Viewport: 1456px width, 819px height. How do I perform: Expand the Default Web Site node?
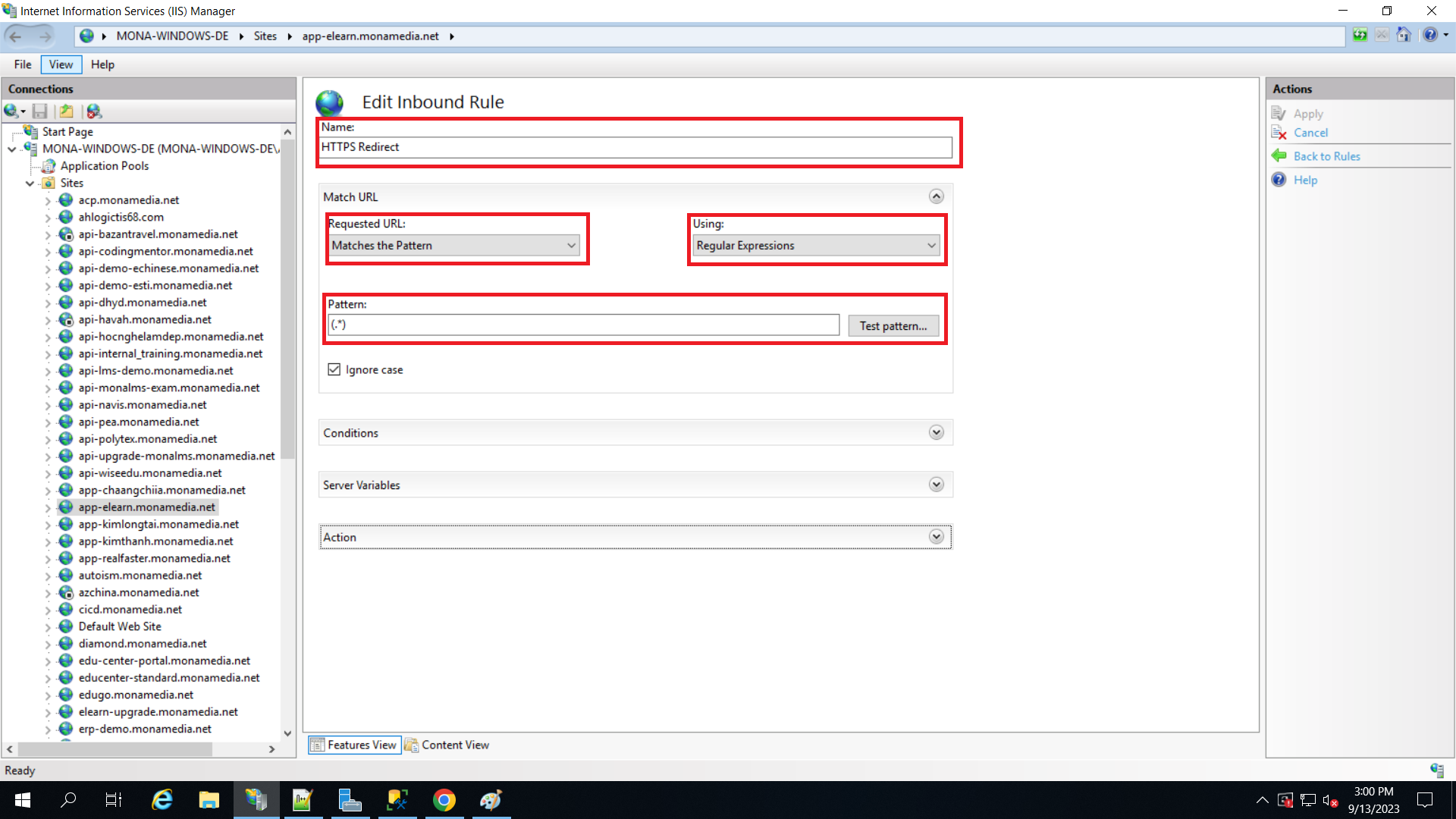(x=48, y=627)
